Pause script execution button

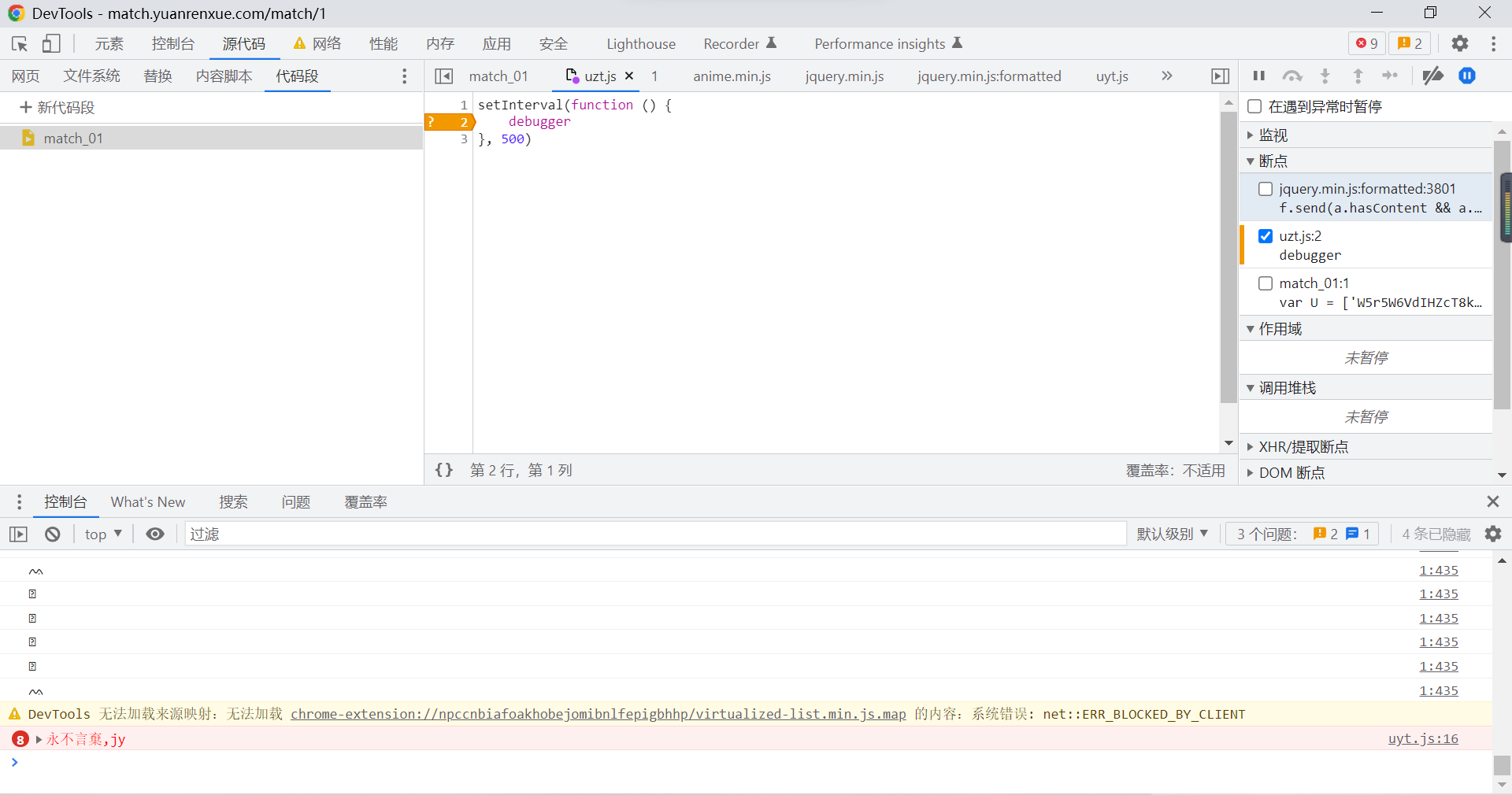pyautogui.click(x=1258, y=76)
